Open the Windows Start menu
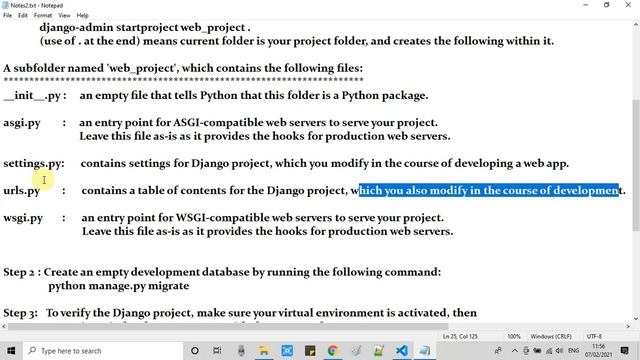Image resolution: width=640 pixels, height=360 pixels. tap(11, 351)
